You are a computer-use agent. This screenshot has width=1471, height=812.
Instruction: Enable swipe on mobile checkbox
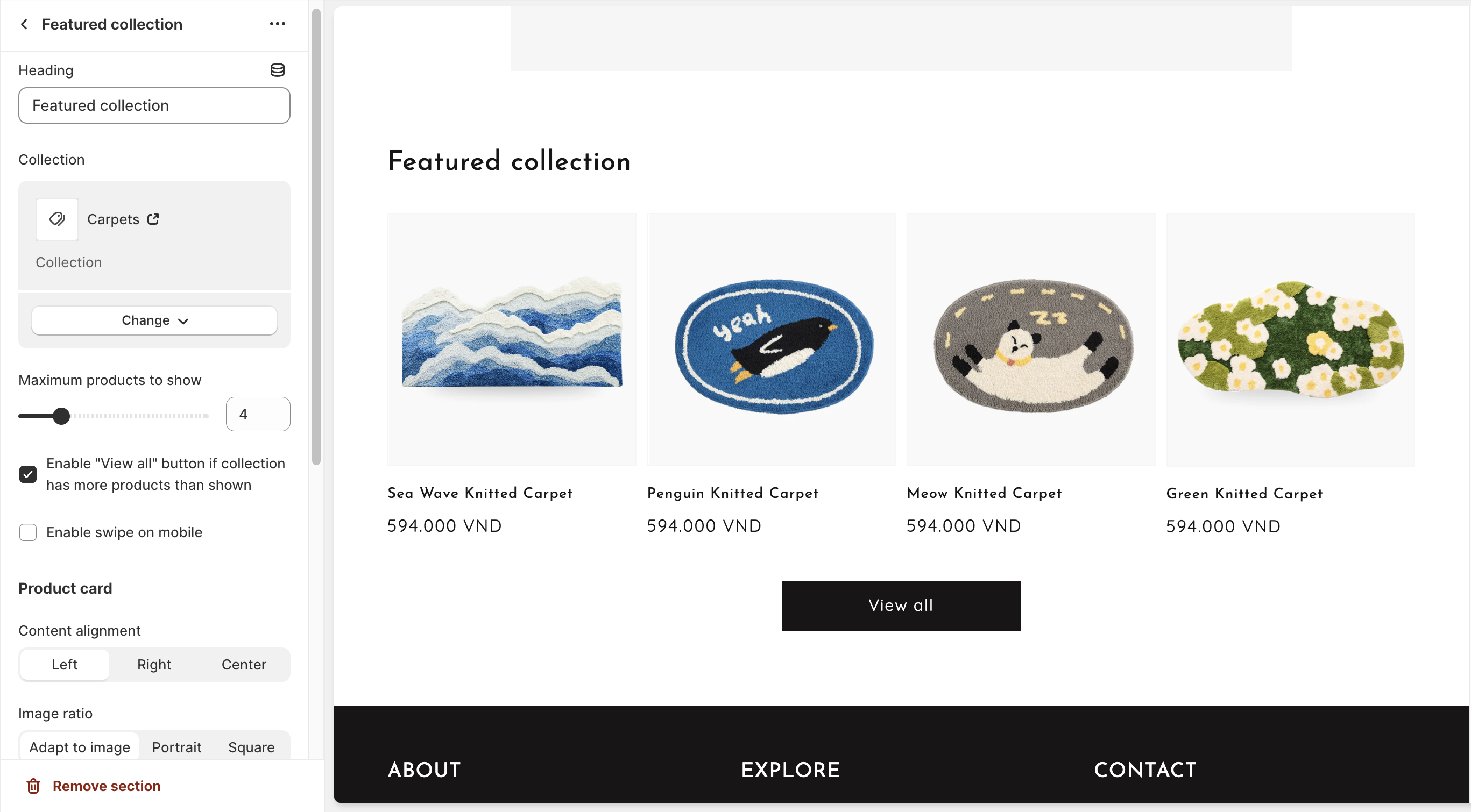[x=28, y=532]
